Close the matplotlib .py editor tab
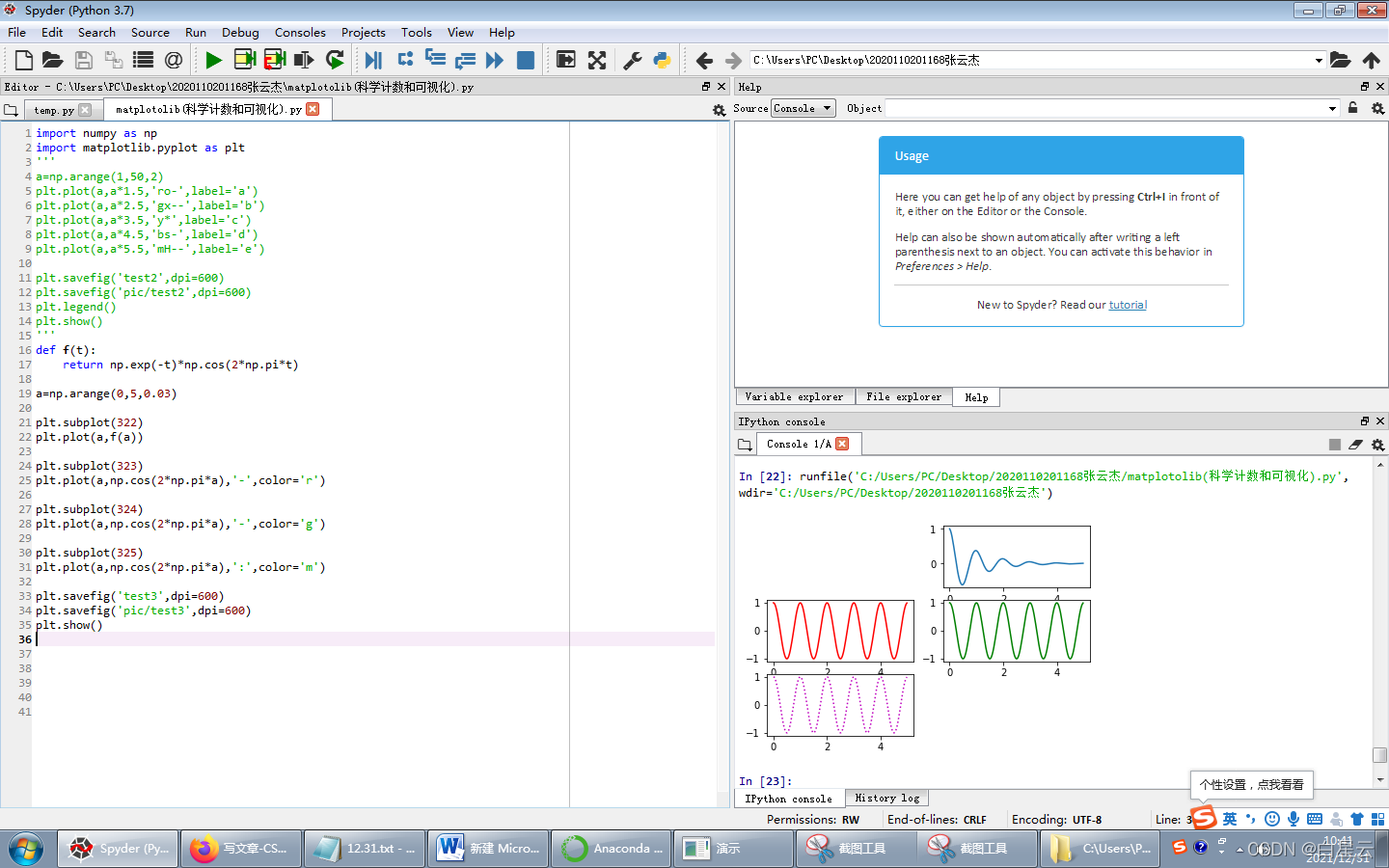Viewport: 1389px width, 868px height. coord(313,109)
